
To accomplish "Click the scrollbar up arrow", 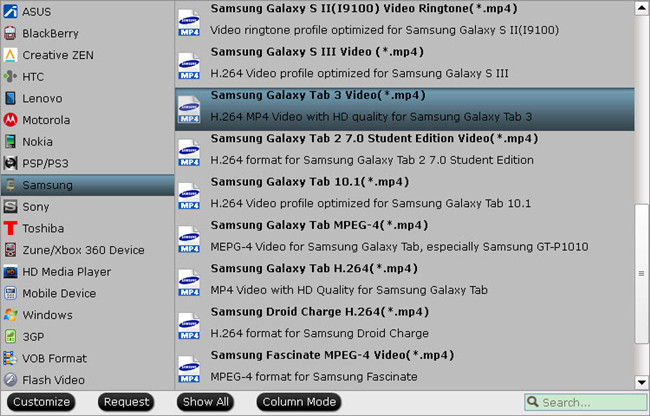I will pyautogui.click(x=641, y=9).
